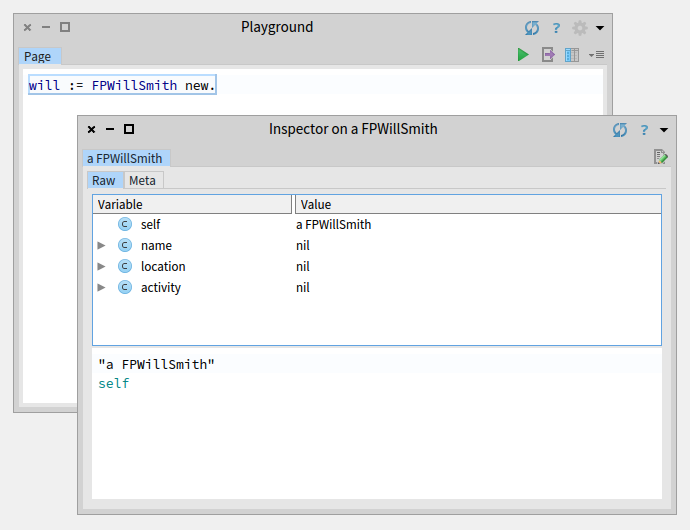This screenshot has width=690, height=530.
Task: Open the Inspector help question mark
Action: (644, 130)
